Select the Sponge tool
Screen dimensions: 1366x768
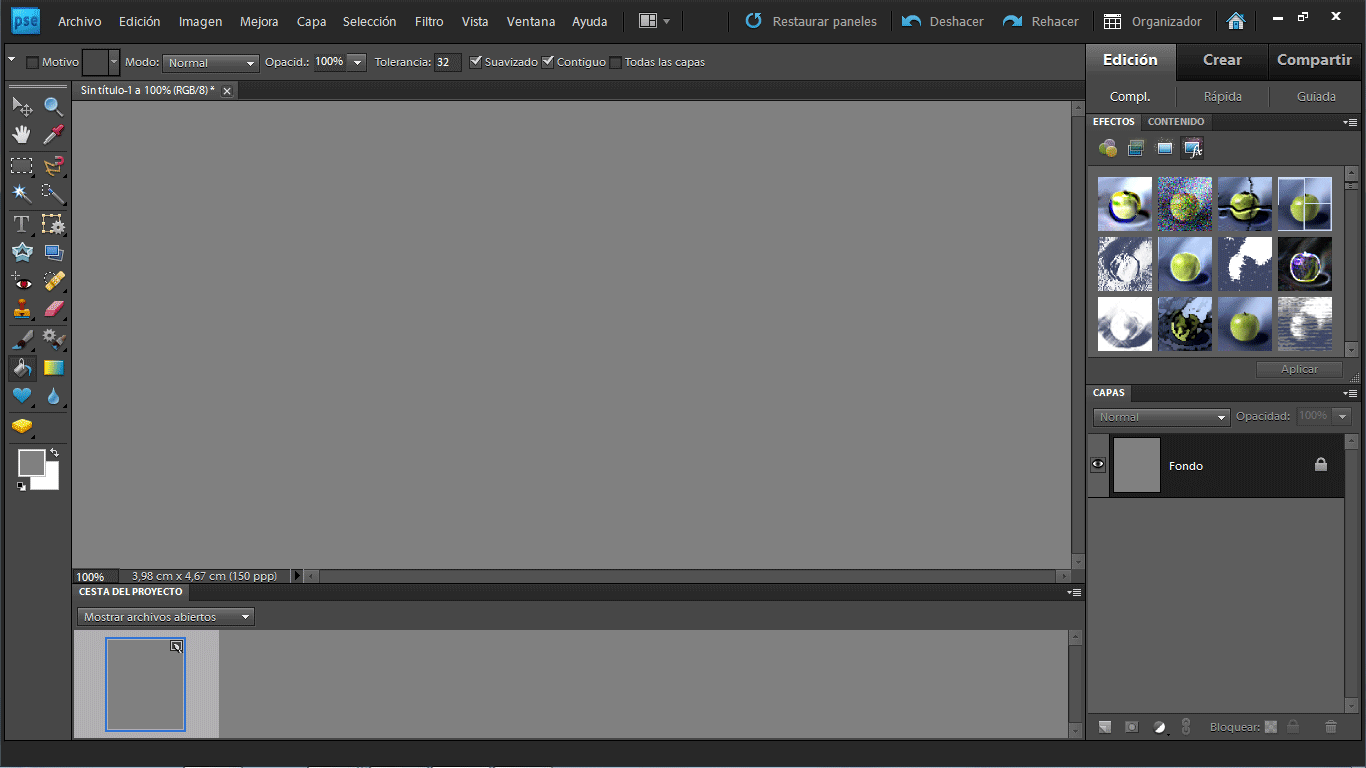point(21,427)
